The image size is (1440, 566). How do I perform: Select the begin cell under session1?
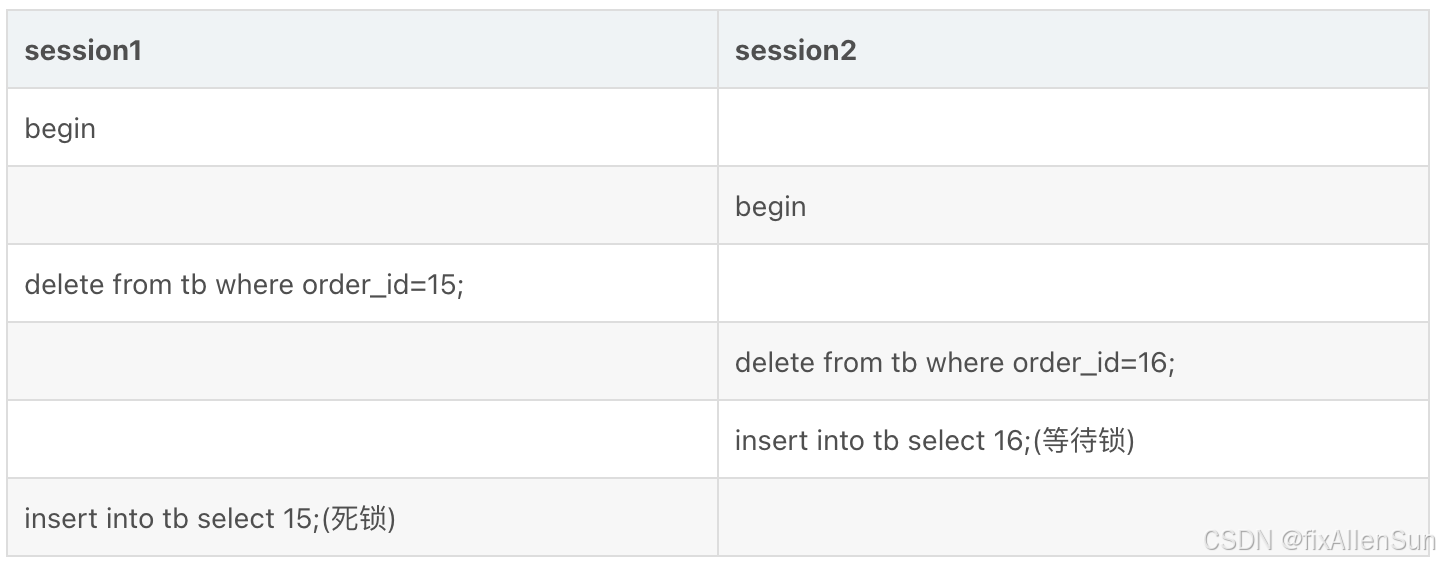pyautogui.click(x=362, y=127)
